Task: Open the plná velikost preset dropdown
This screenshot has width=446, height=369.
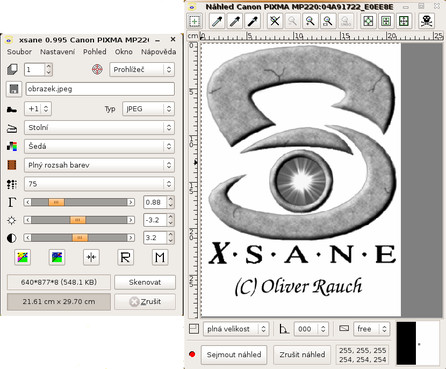Action: tap(236, 329)
